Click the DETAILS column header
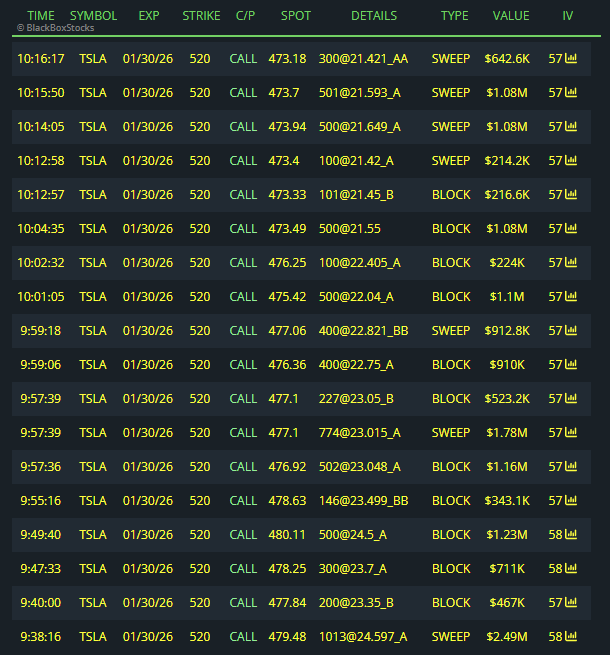The width and height of the screenshot is (610, 655). pos(374,16)
